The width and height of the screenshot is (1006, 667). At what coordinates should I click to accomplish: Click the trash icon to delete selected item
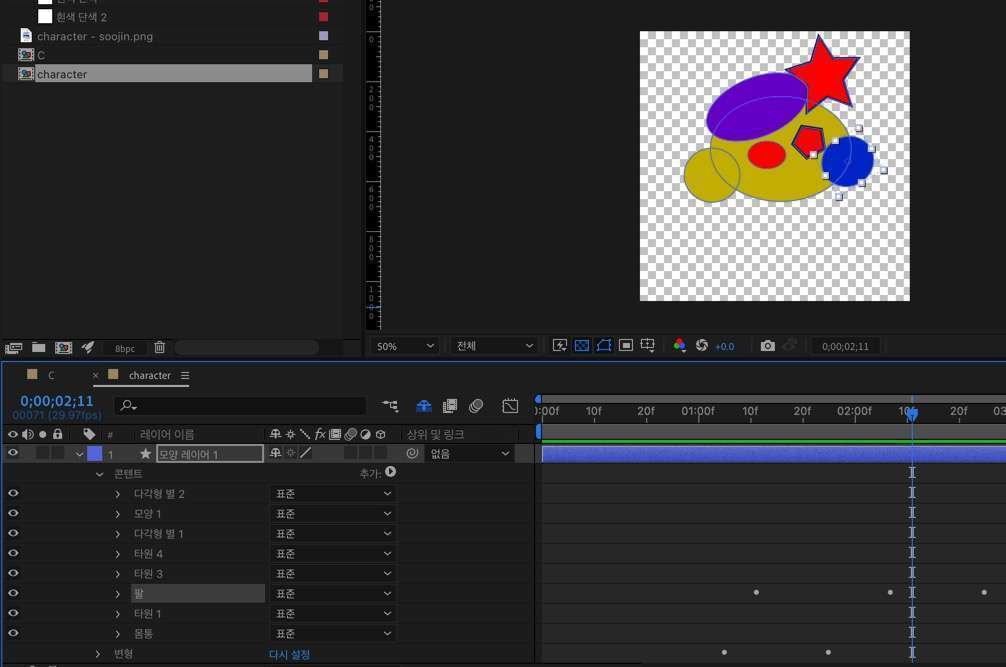point(159,348)
